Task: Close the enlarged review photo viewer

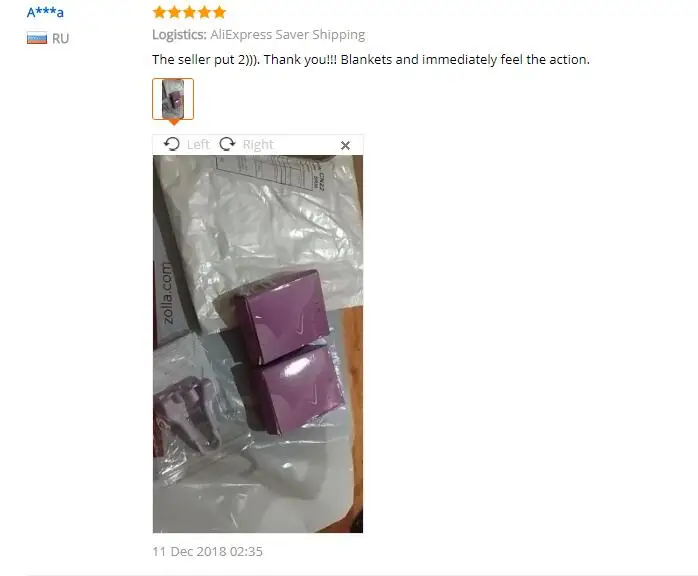Action: tap(345, 145)
